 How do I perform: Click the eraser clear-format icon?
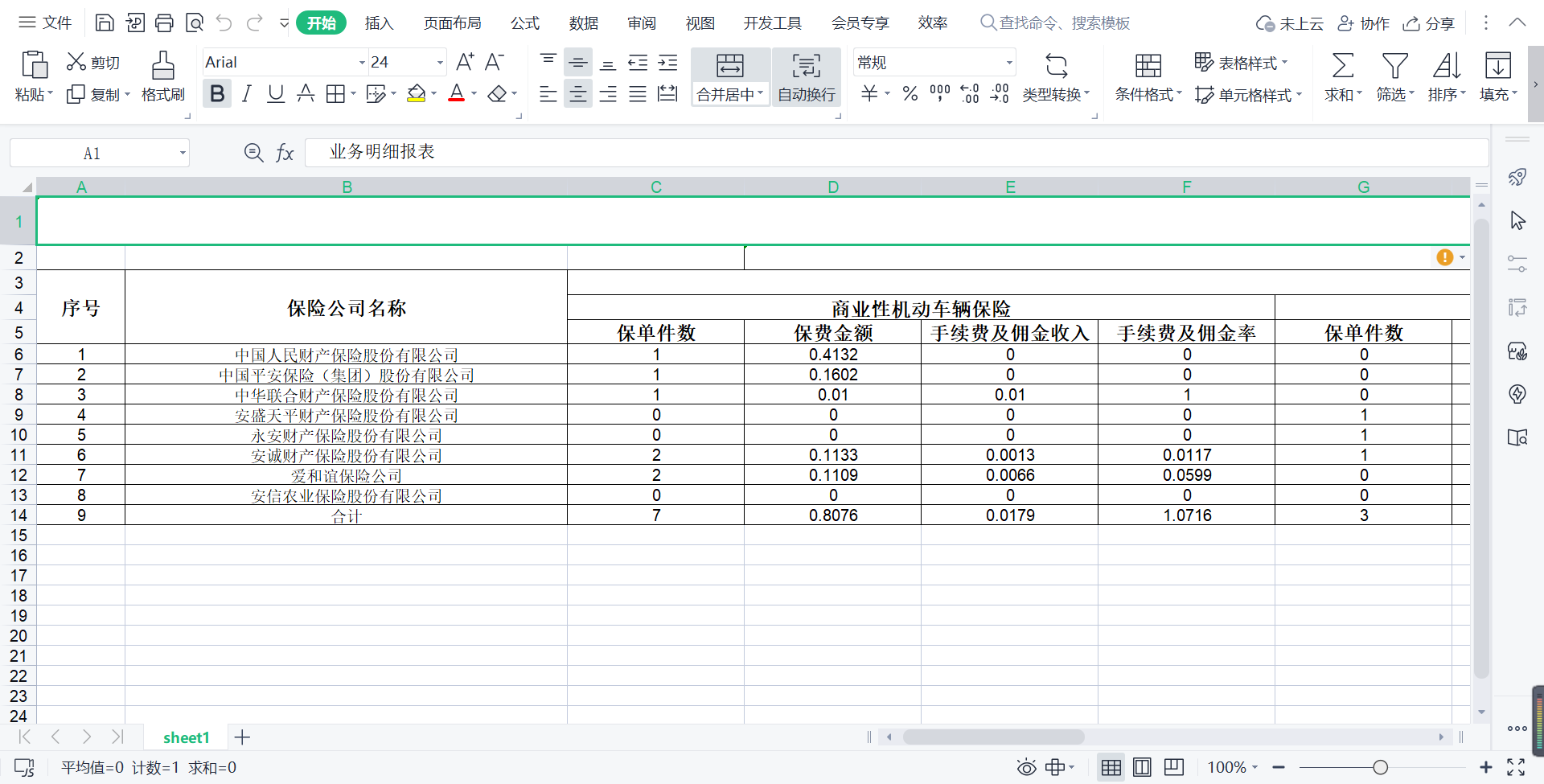(x=497, y=94)
